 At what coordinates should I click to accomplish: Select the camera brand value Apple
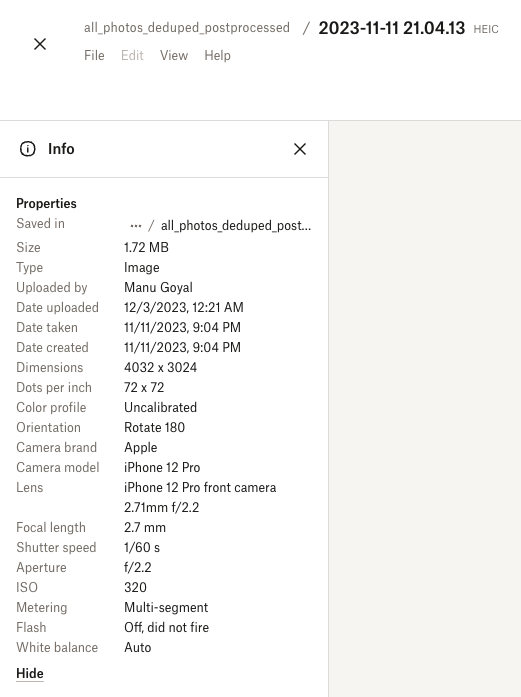pyautogui.click(x=140, y=447)
